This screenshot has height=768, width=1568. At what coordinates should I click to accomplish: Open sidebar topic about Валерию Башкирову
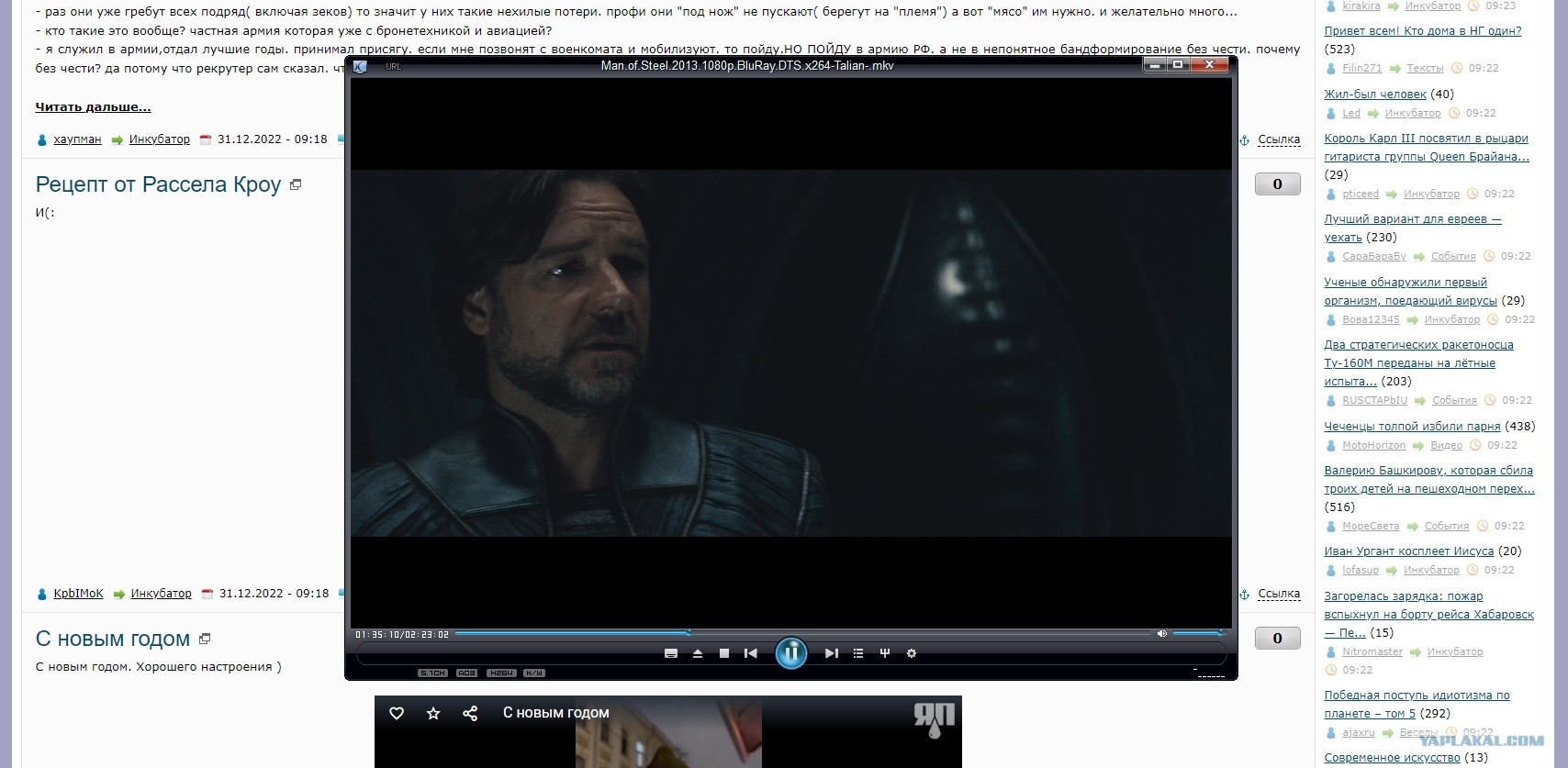pos(1429,480)
